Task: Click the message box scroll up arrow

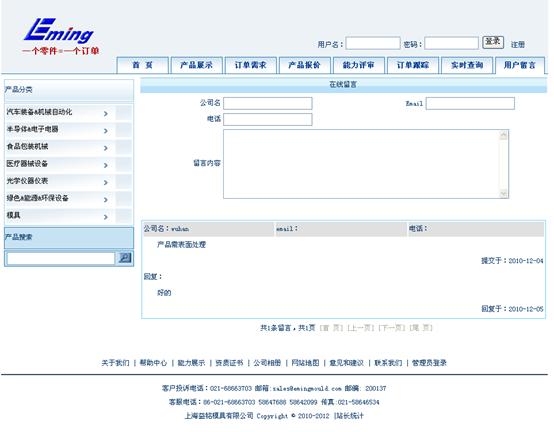Action: [504, 135]
